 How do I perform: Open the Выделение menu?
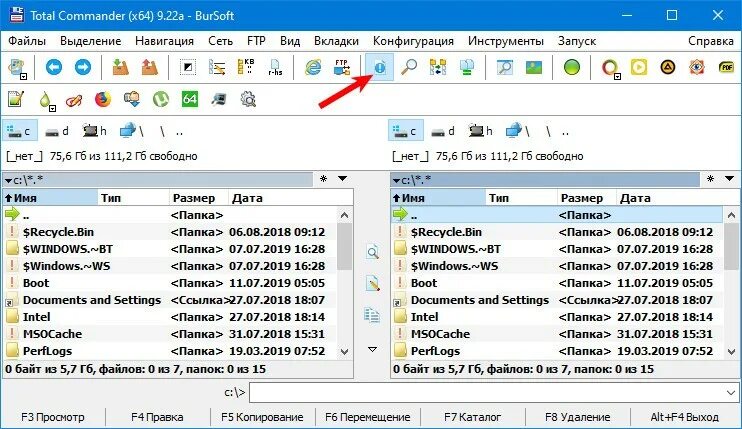coord(90,41)
